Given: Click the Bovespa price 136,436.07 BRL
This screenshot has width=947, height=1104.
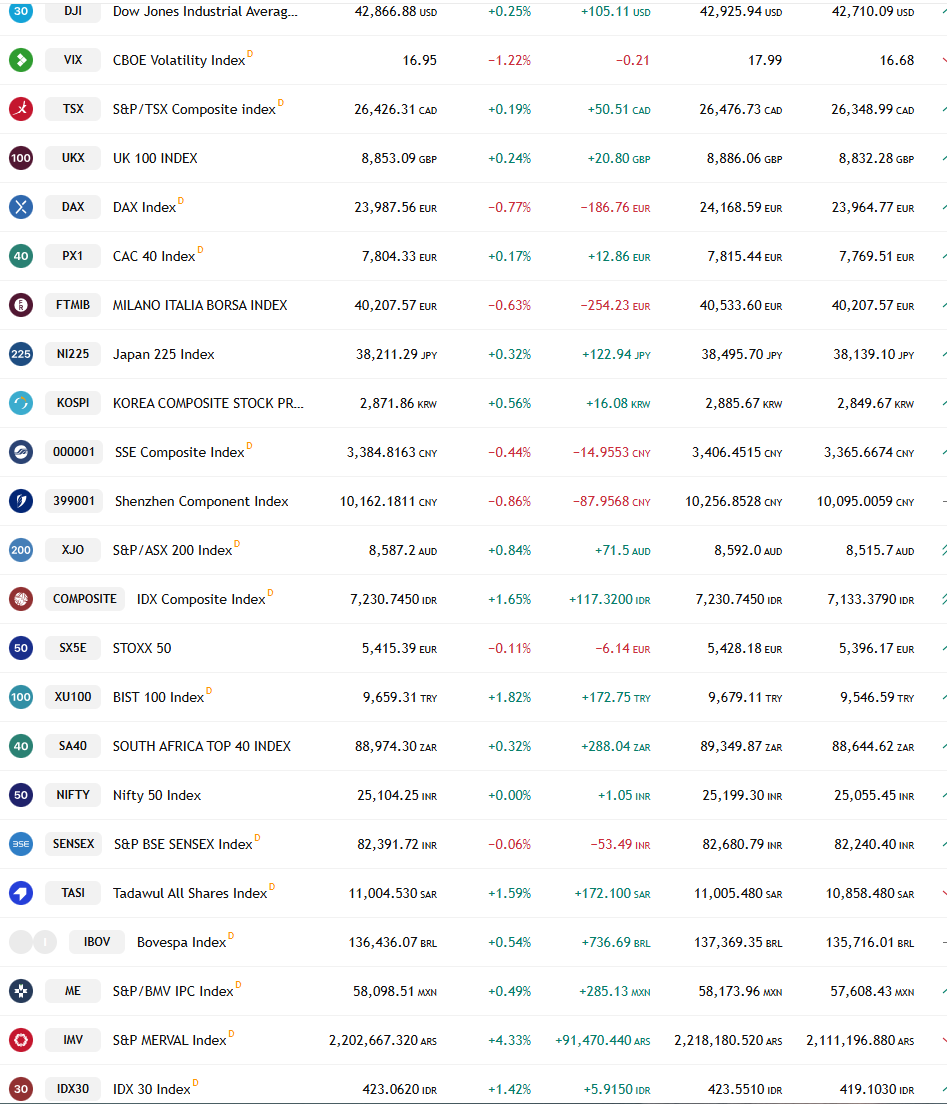Looking at the screenshot, I should click(x=393, y=943).
